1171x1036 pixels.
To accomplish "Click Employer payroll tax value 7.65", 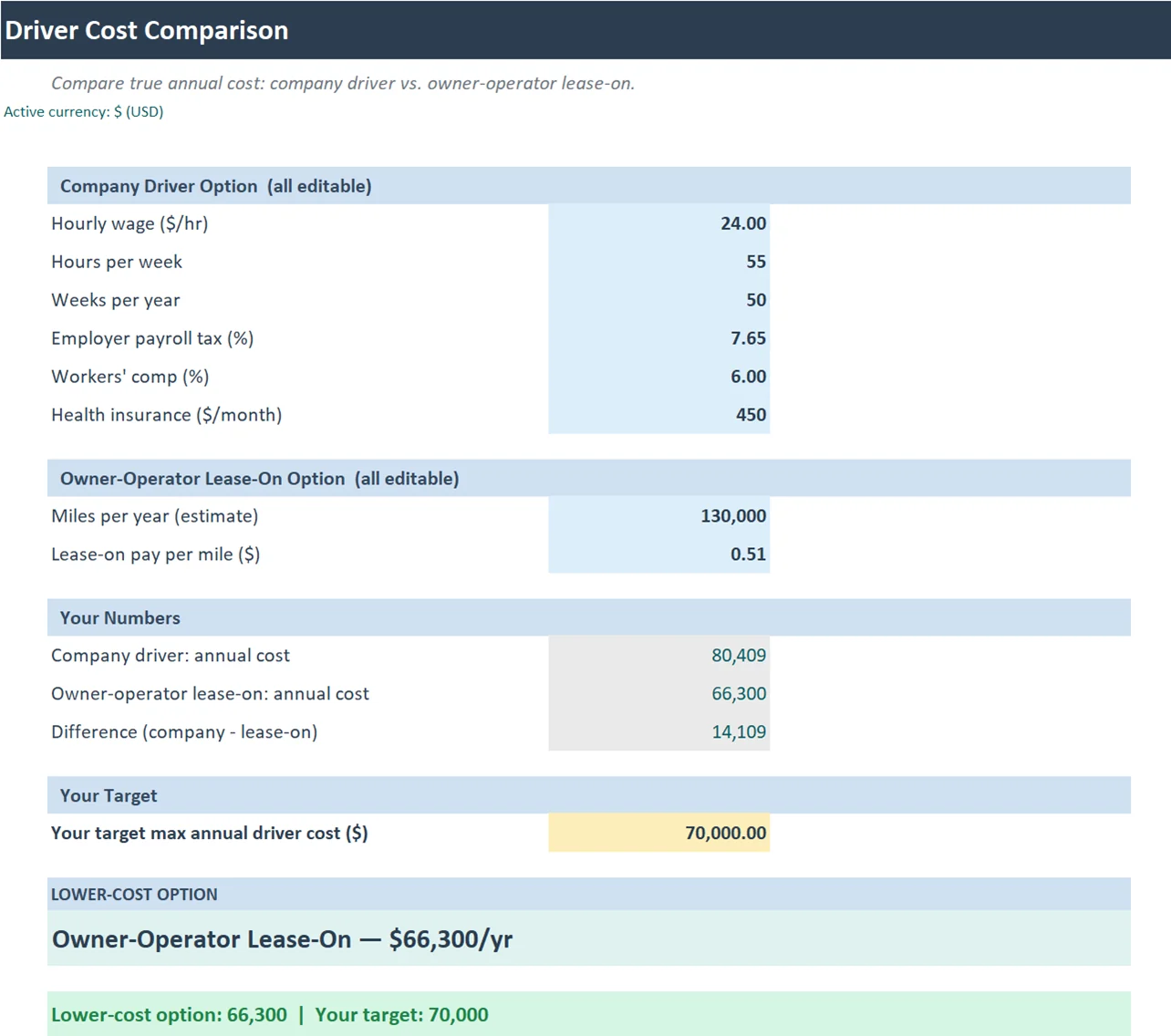I will pos(658,338).
